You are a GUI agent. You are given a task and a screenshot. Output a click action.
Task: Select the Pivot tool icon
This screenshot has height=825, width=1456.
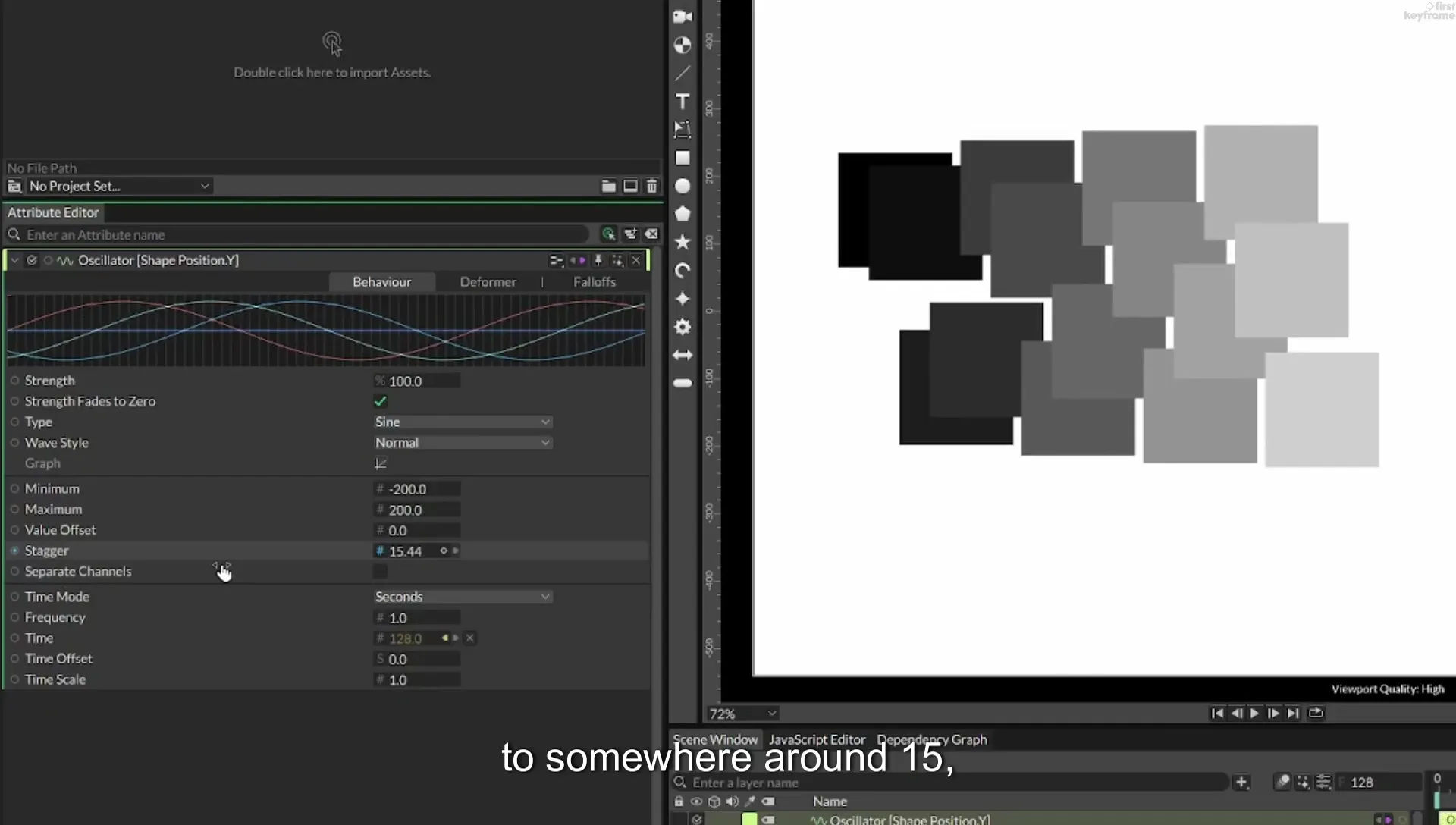682,45
